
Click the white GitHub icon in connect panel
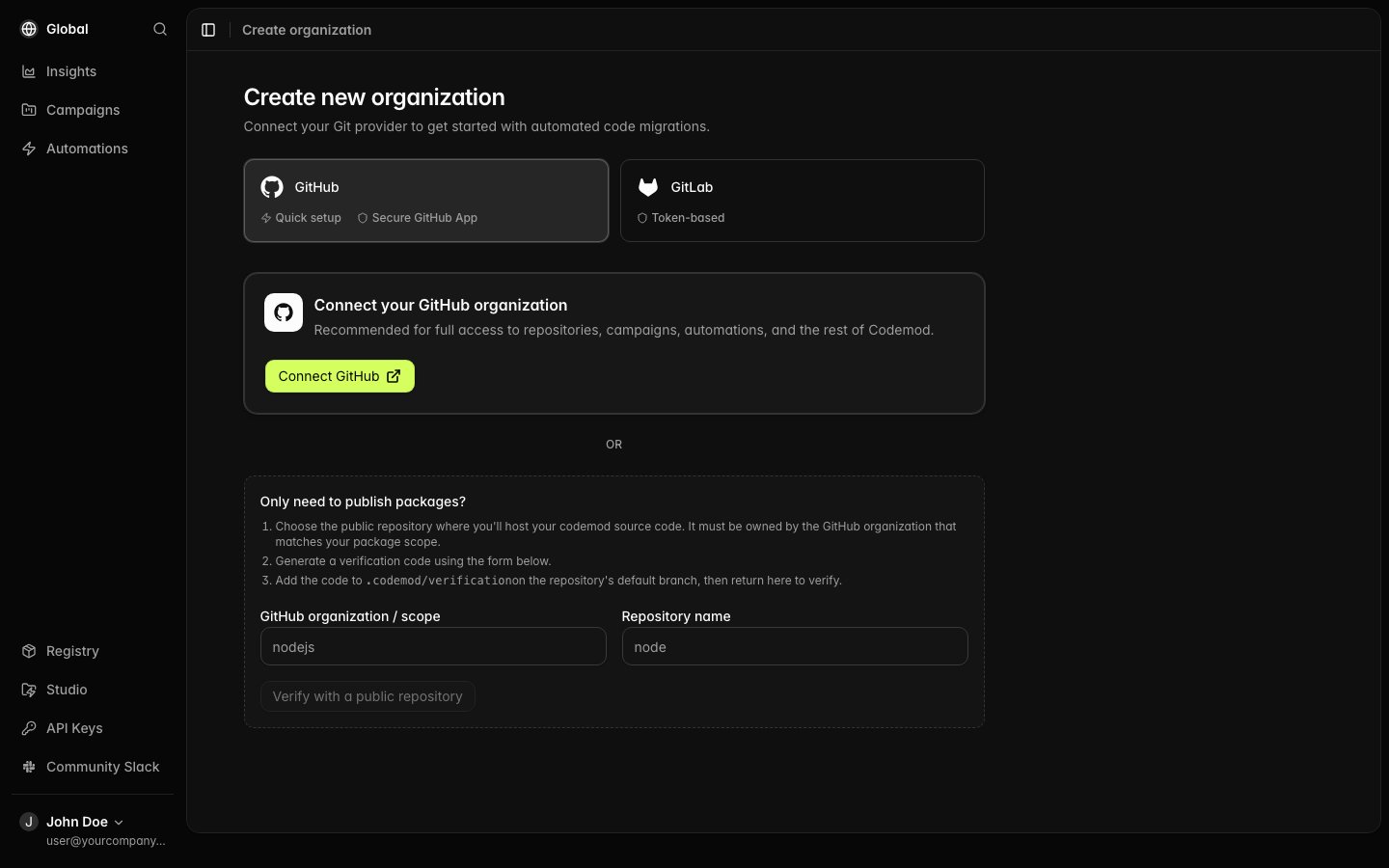[x=284, y=312]
